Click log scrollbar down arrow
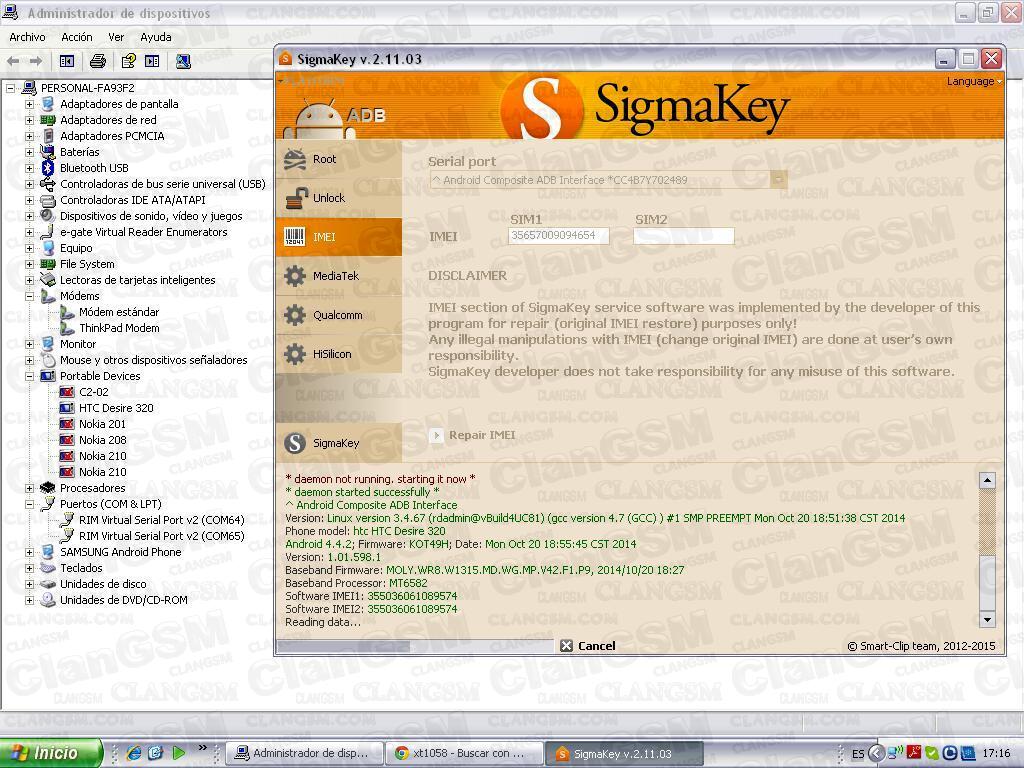 [987, 620]
